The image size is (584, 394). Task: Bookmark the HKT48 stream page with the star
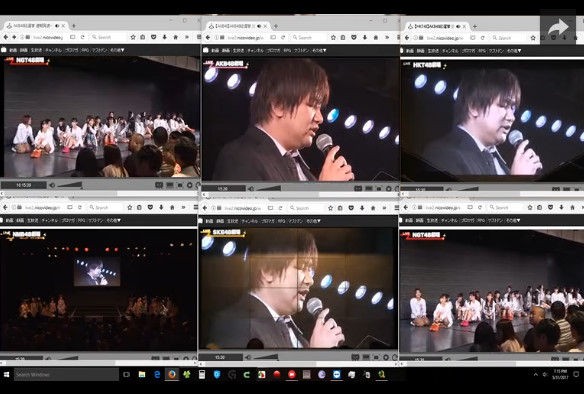(x=533, y=38)
